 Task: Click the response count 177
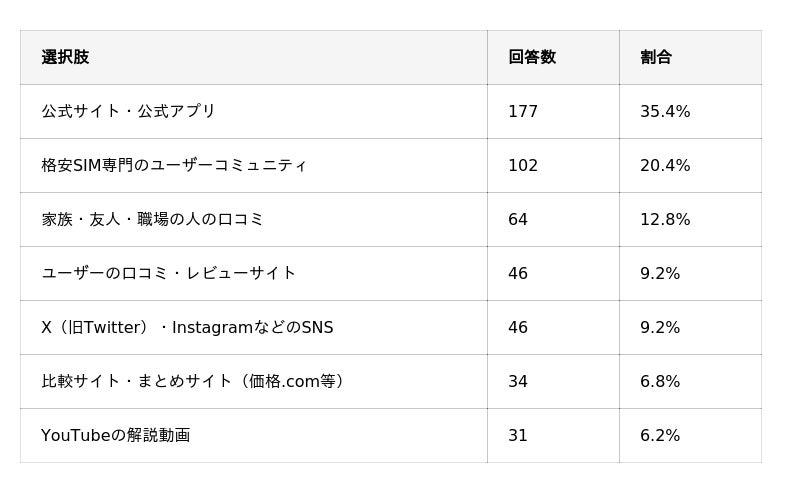[x=523, y=112]
